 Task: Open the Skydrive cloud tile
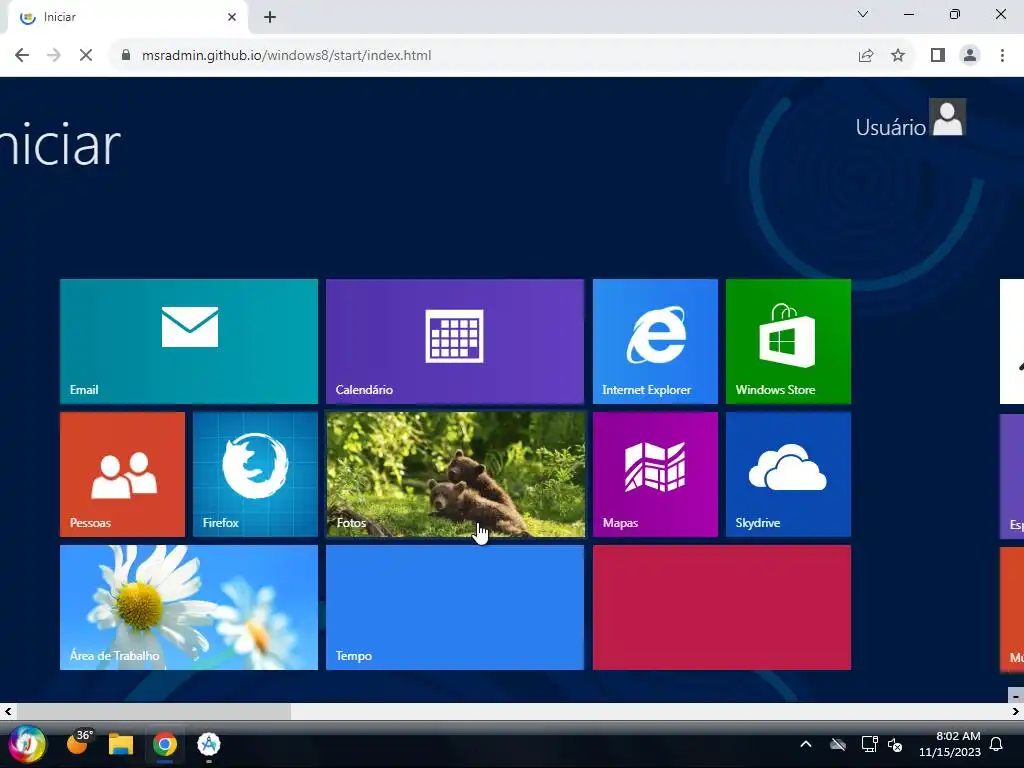tap(788, 474)
